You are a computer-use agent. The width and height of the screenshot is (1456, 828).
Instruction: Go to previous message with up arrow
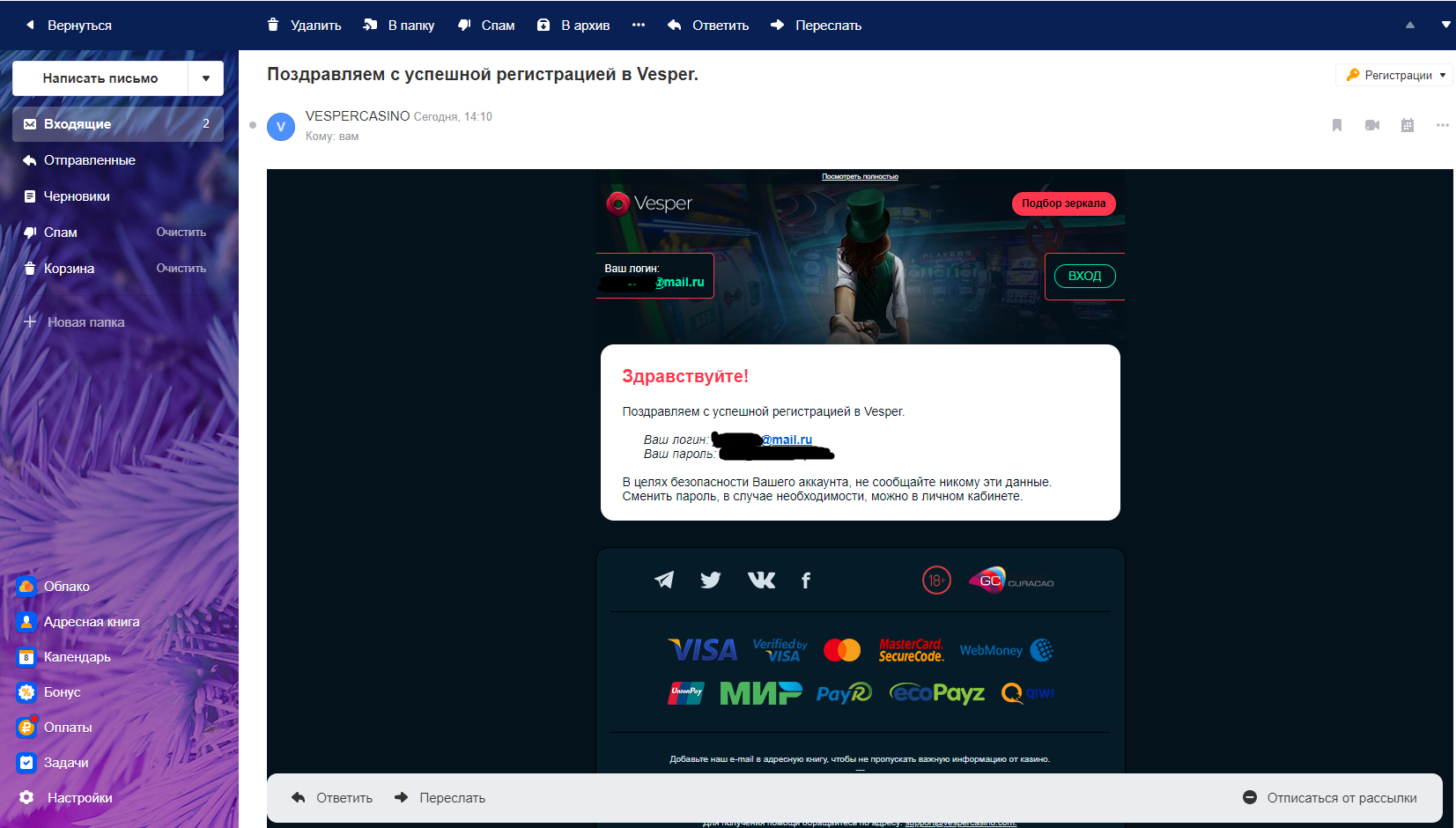tap(1410, 26)
